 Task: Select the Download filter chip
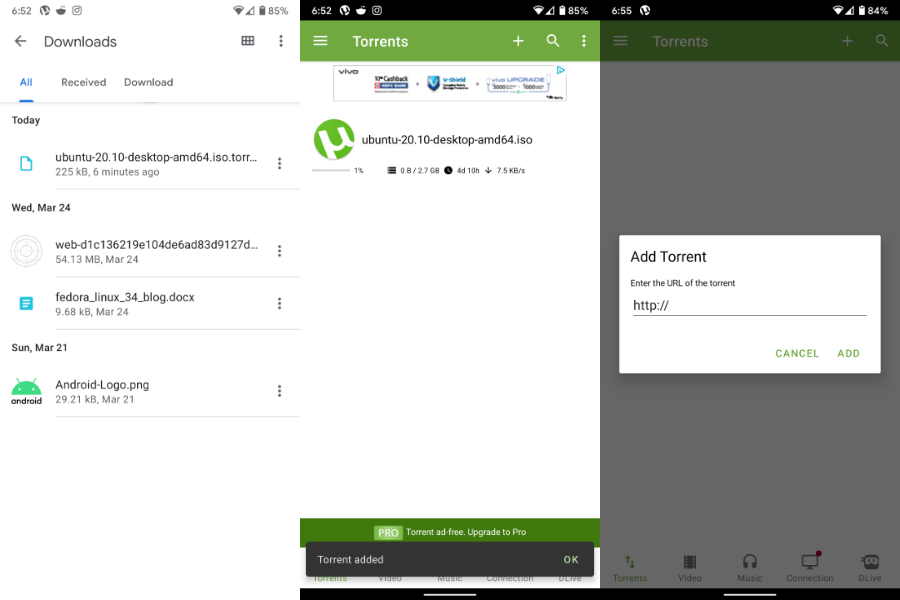tap(148, 82)
